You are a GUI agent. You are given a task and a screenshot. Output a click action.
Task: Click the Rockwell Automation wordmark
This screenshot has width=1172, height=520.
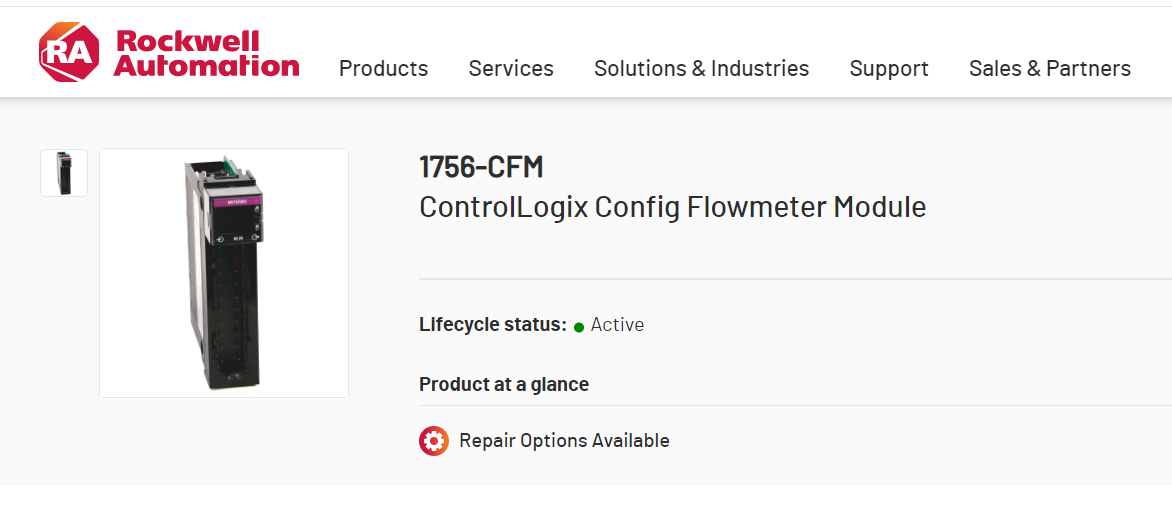click(206, 53)
